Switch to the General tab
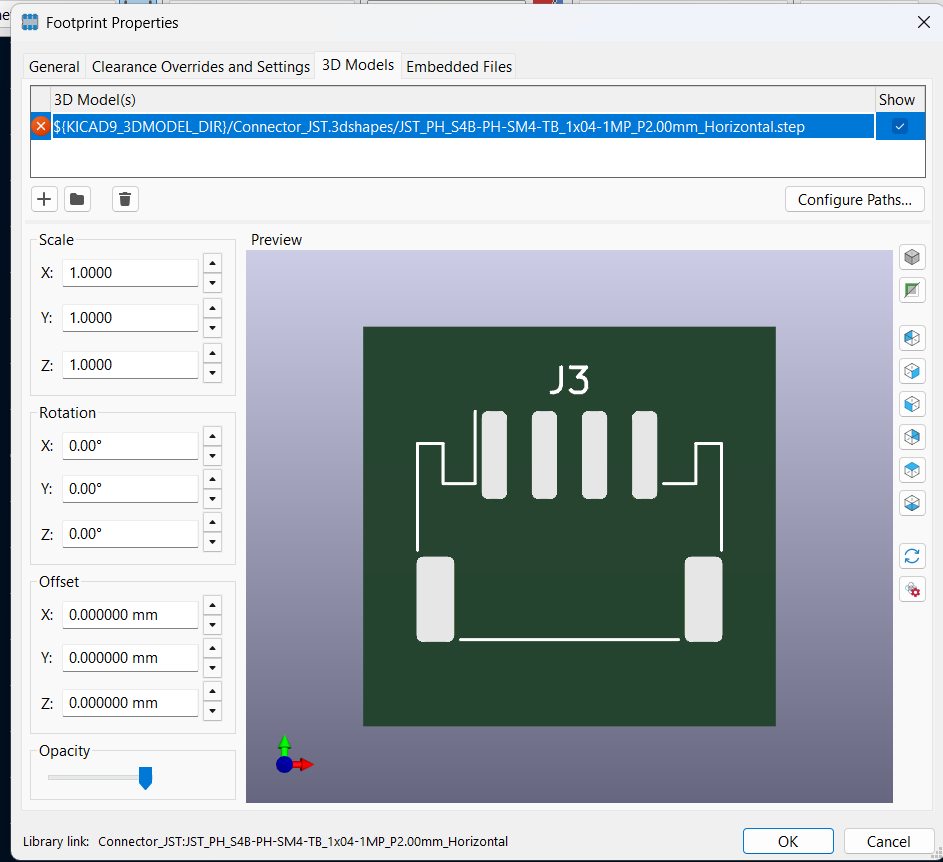This screenshot has height=862, width=943. pyautogui.click(x=54, y=66)
